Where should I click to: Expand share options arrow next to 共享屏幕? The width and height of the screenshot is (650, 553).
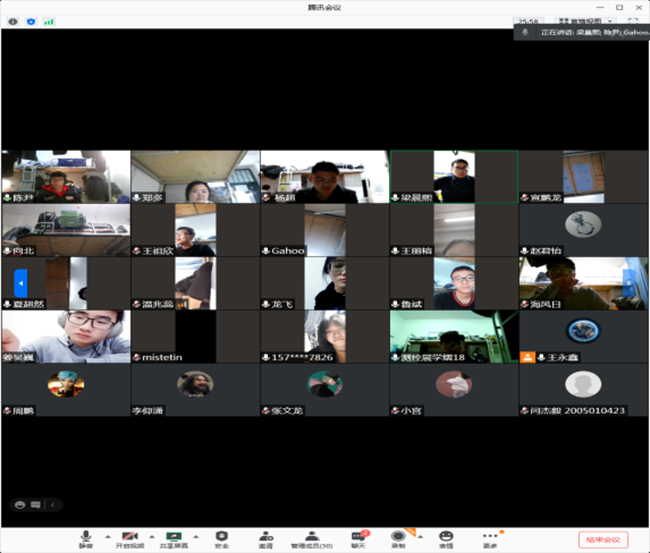coord(196,537)
